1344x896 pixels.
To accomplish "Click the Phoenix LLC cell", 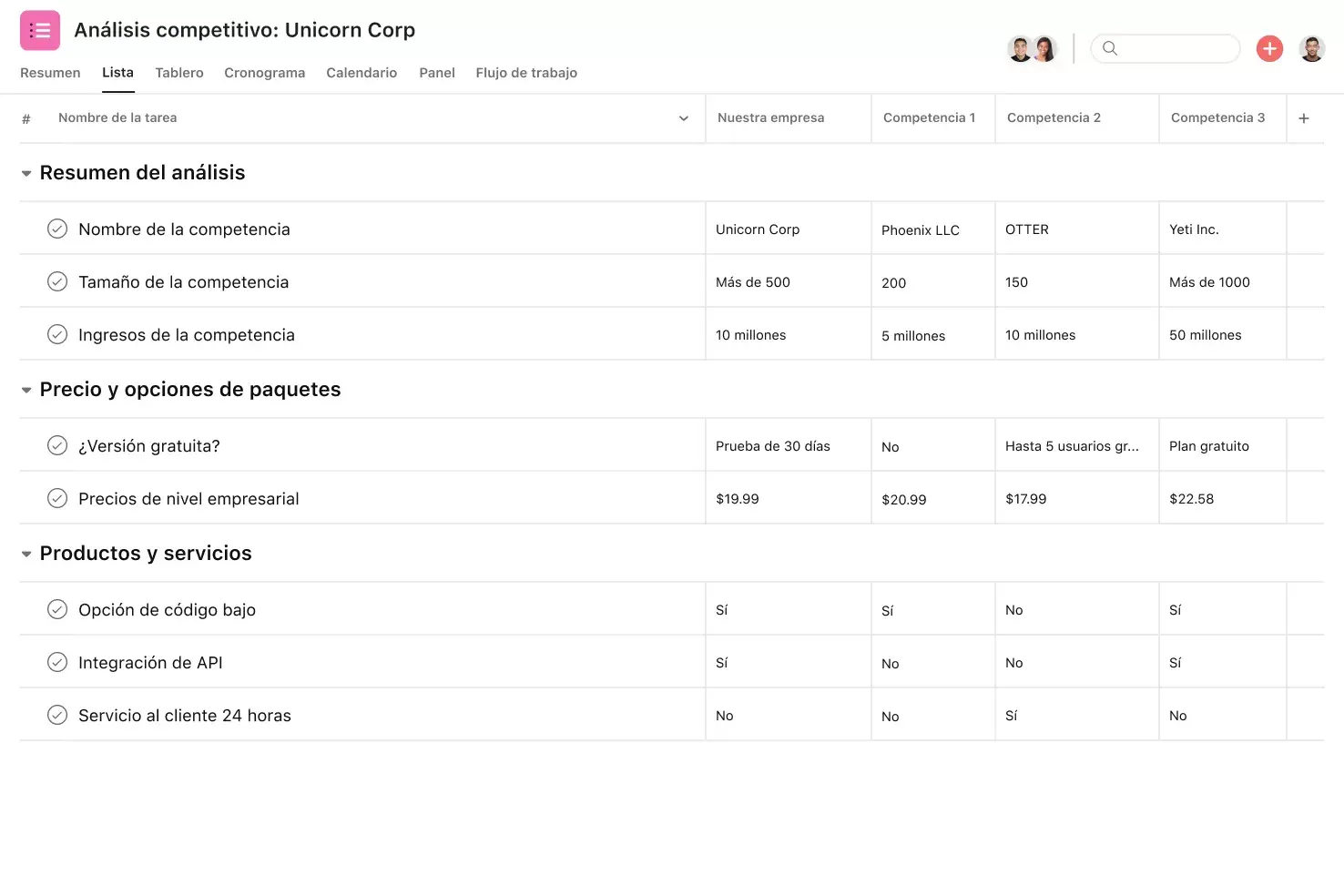I will 933,229.
